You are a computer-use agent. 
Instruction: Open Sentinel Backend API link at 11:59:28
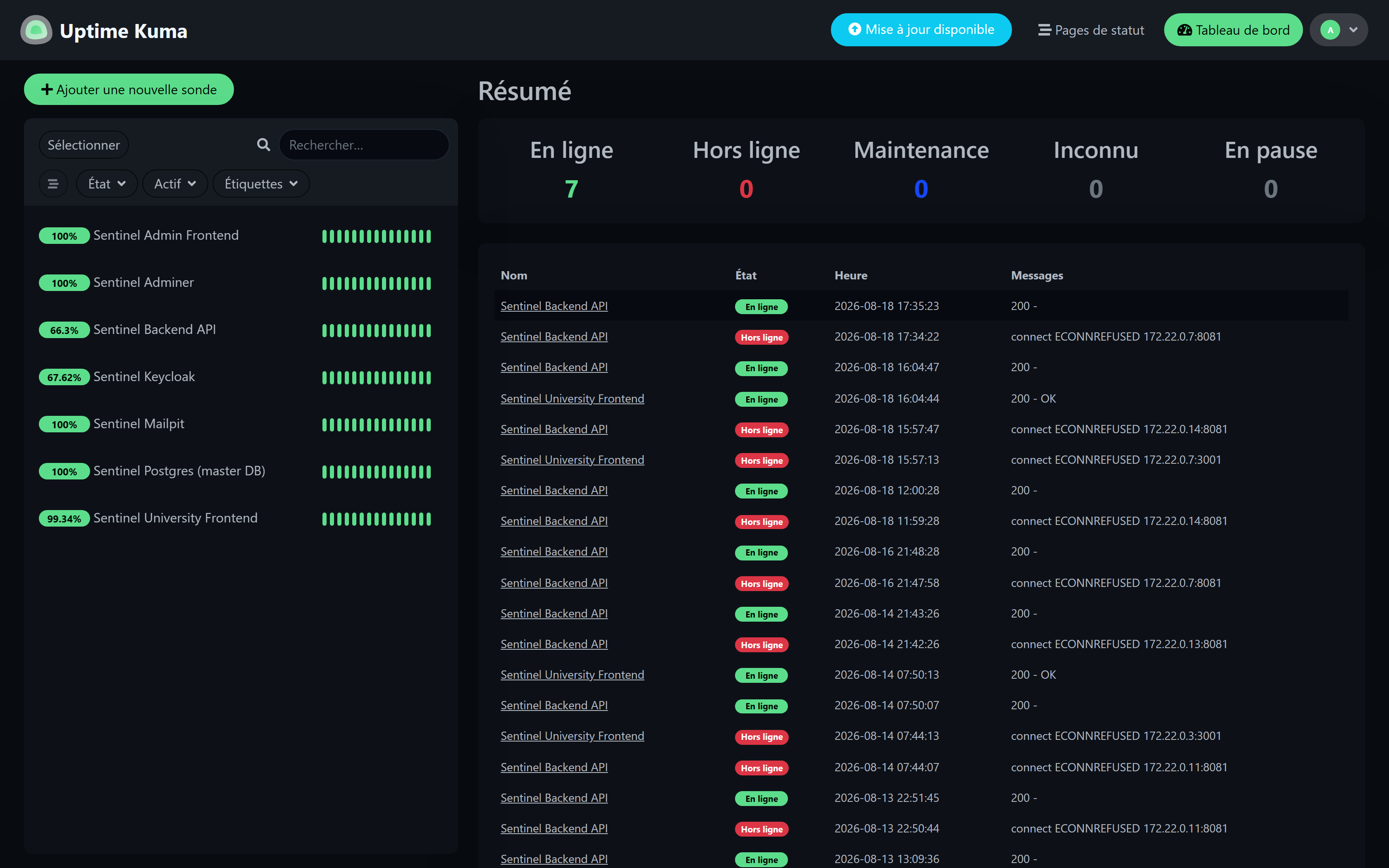[554, 521]
